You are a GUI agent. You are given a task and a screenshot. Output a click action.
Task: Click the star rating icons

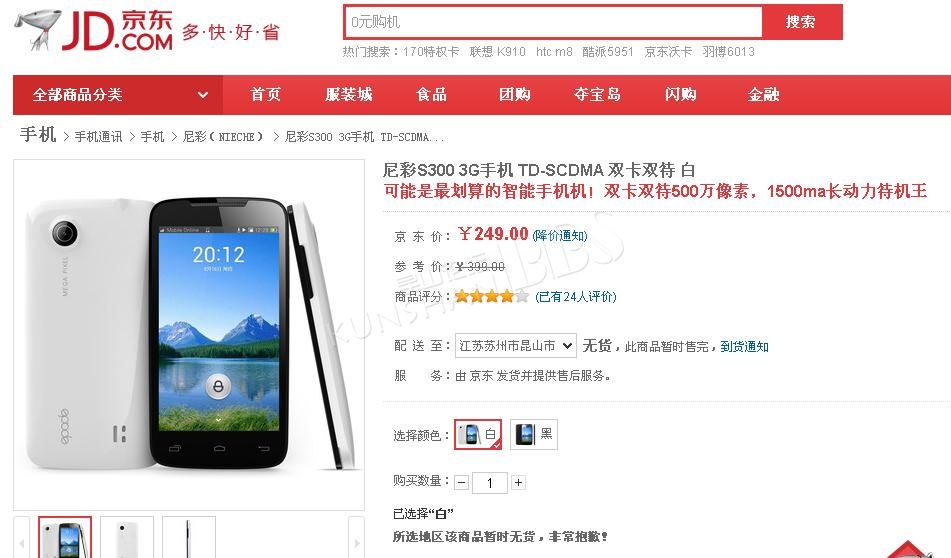491,297
